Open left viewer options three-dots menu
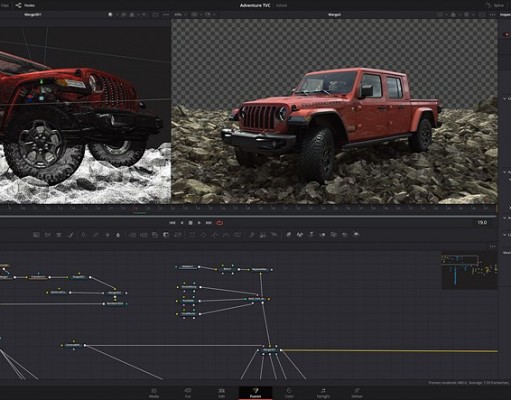 click(x=166, y=15)
